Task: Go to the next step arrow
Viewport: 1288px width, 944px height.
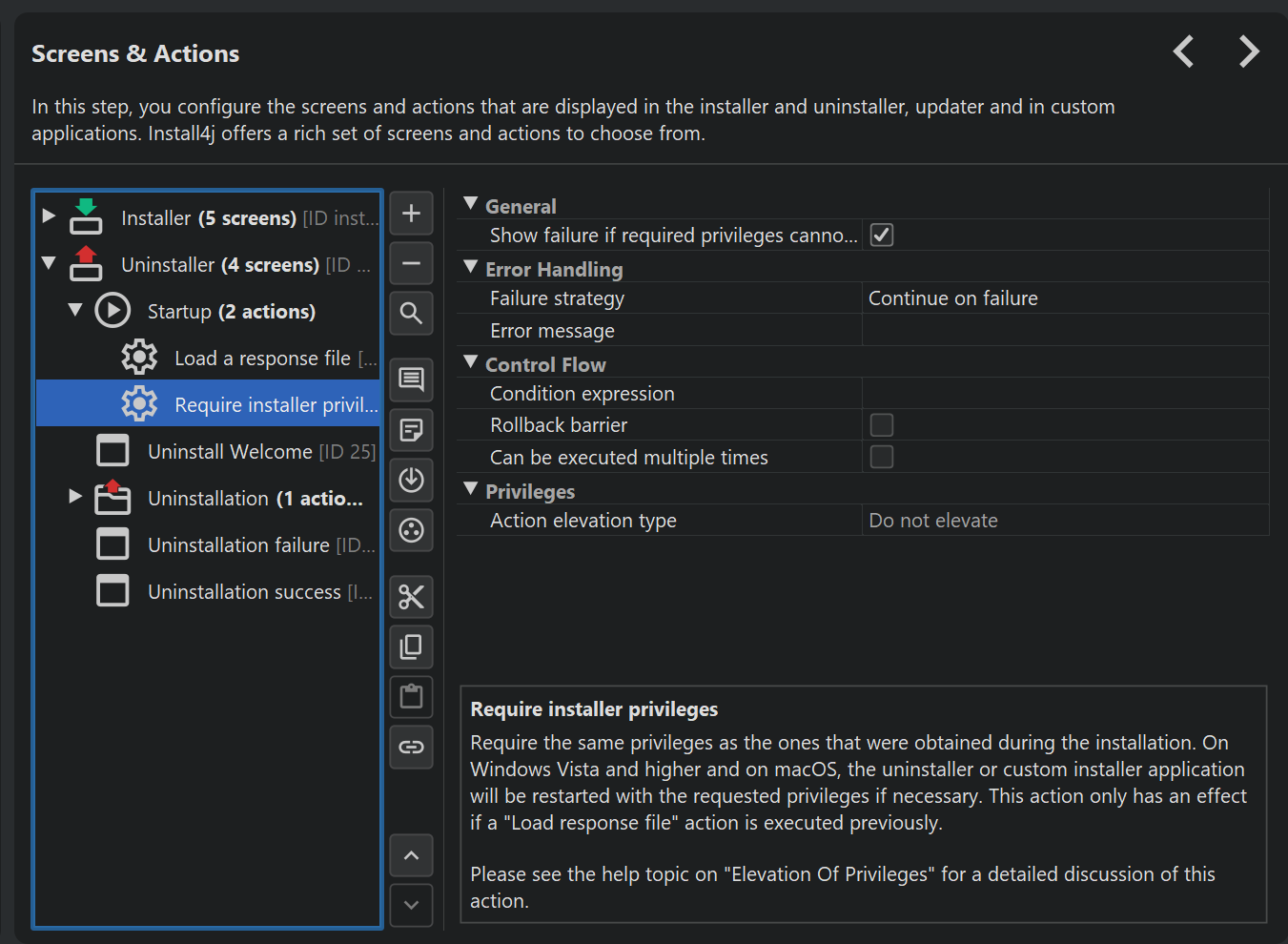Action: 1248,51
